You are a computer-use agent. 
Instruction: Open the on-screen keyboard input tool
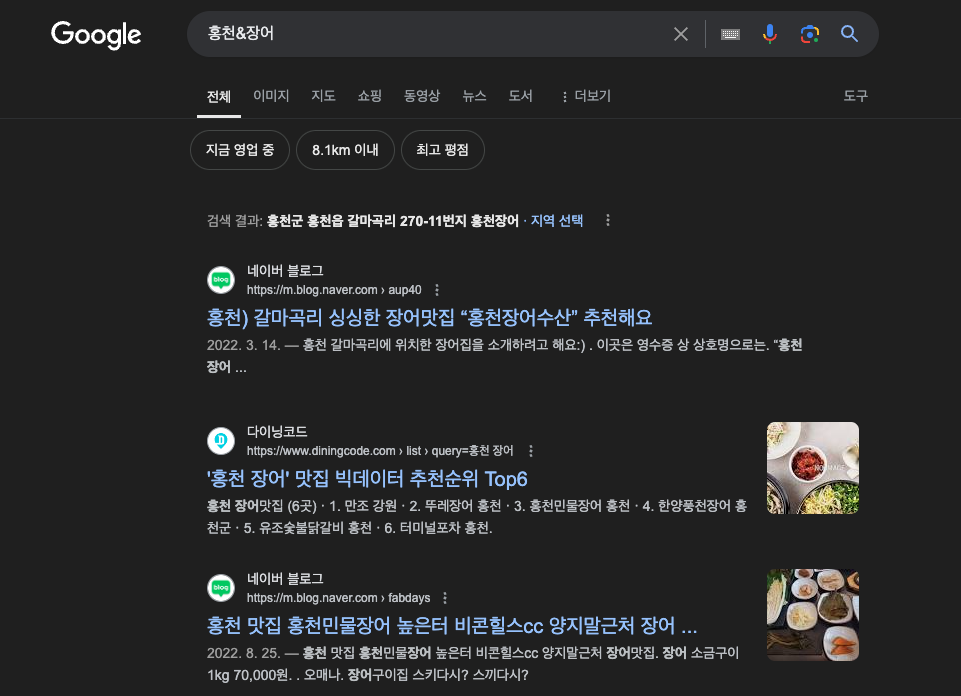730,34
